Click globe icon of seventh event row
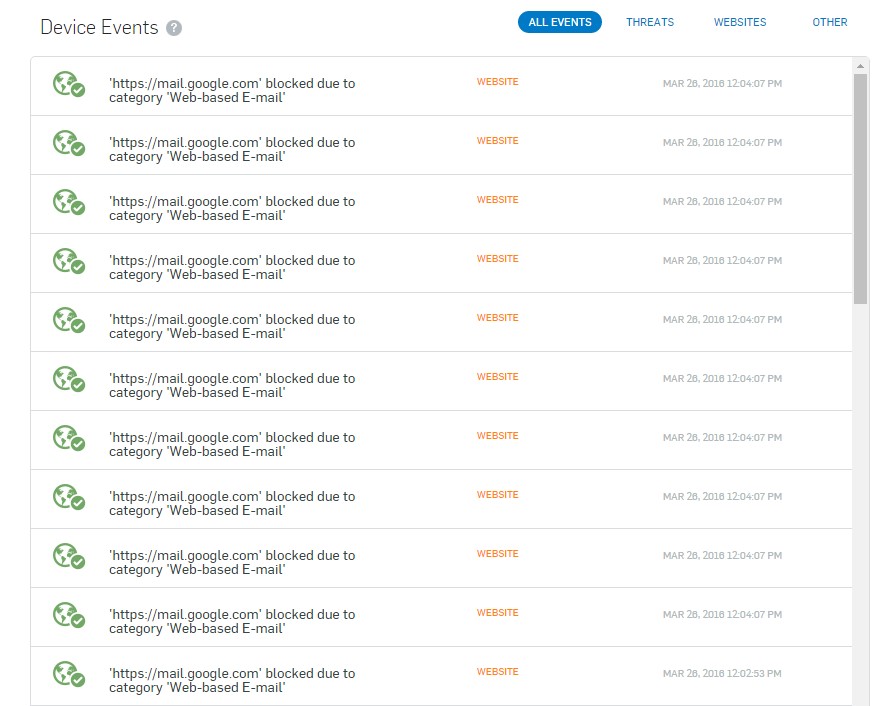Viewport: 880px width, 706px height. coord(69,438)
